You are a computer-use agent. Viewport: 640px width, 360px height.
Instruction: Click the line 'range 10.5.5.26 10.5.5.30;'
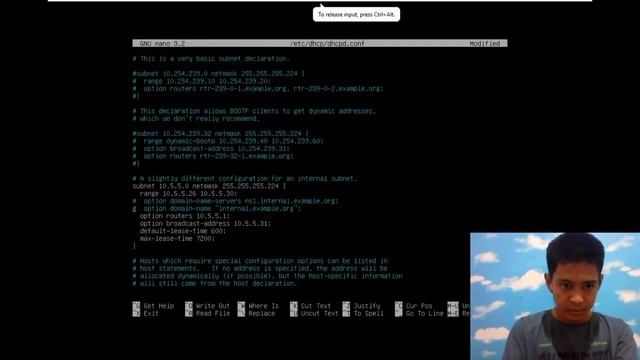click(189, 193)
